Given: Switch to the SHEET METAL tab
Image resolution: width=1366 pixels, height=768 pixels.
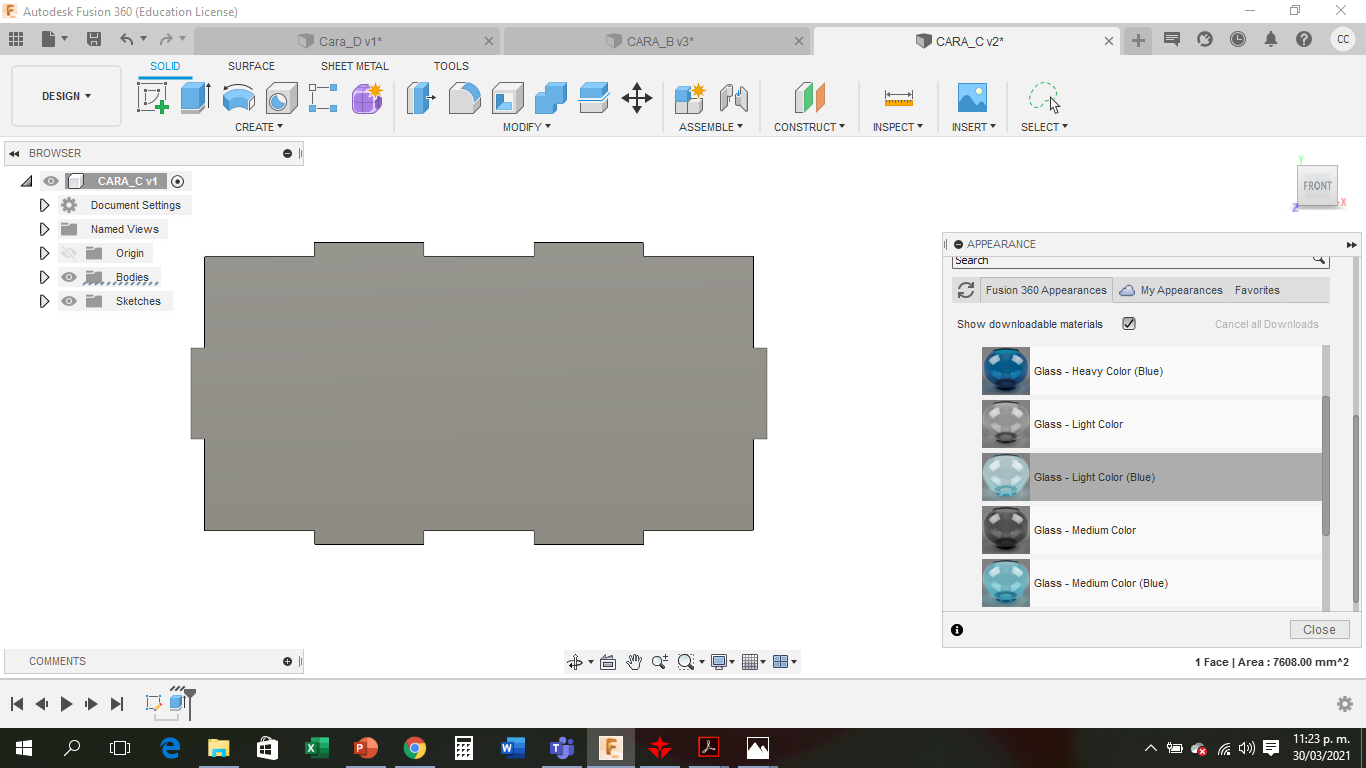Looking at the screenshot, I should (x=355, y=66).
